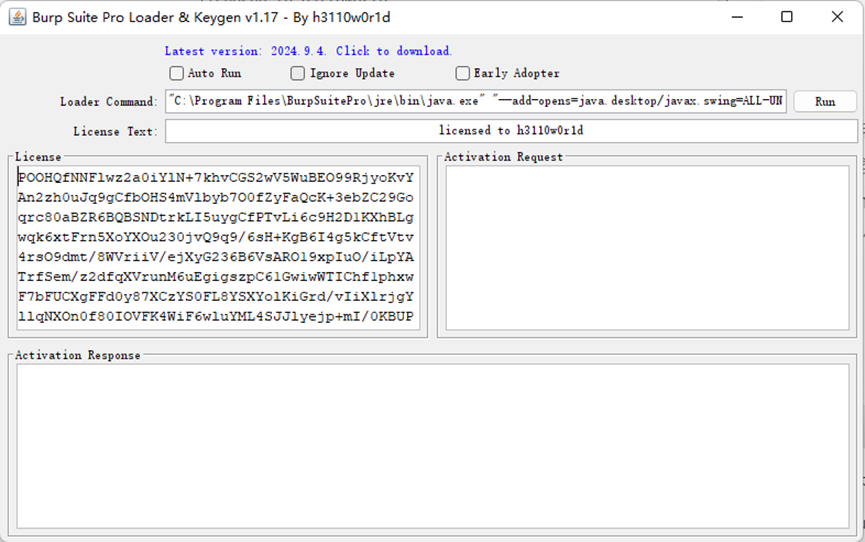This screenshot has height=542, width=865.
Task: Click the license line starting with 4rsO9dmt
Action: tap(216, 257)
